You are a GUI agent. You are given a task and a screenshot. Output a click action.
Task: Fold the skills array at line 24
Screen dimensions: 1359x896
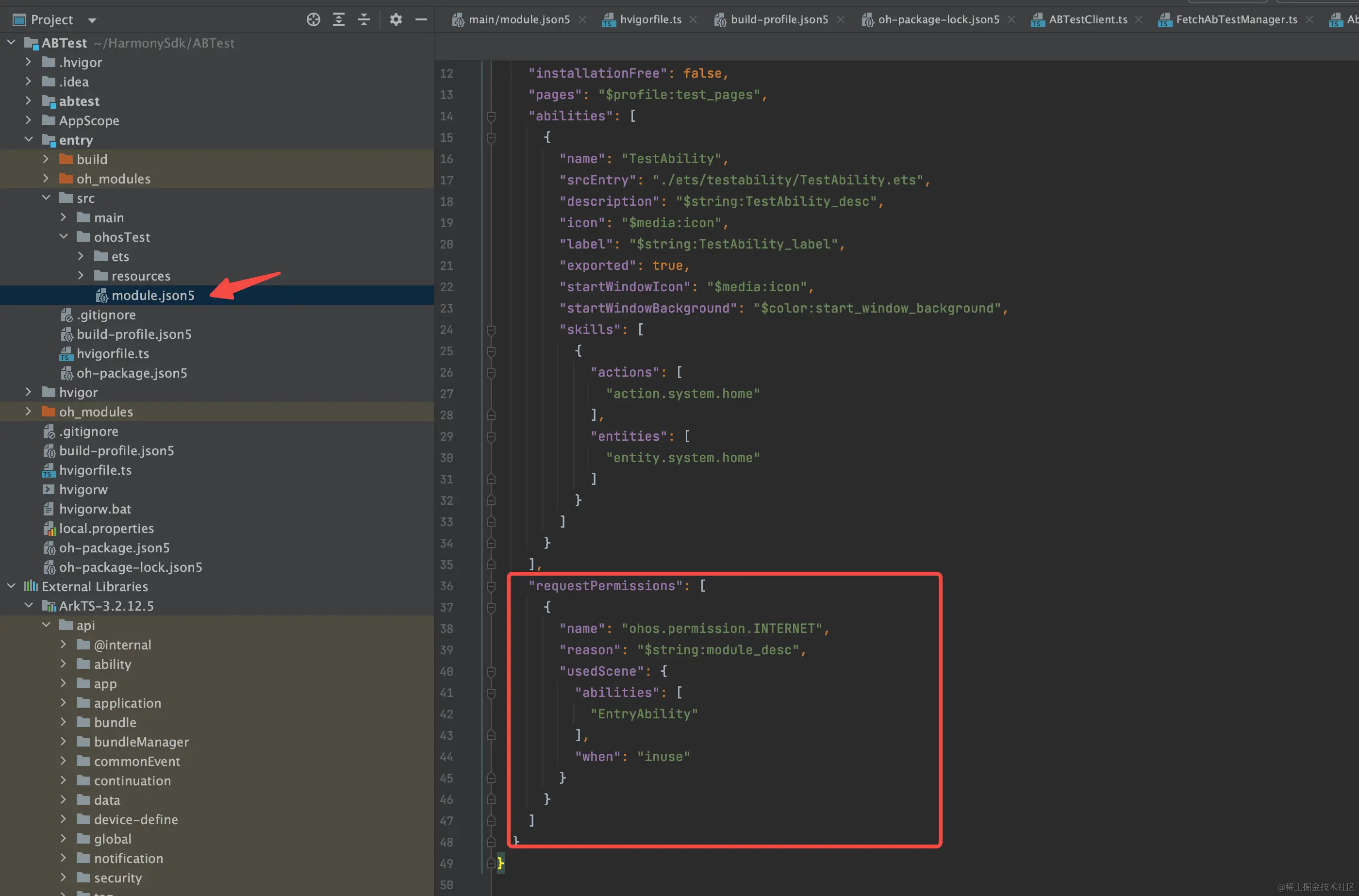(491, 330)
